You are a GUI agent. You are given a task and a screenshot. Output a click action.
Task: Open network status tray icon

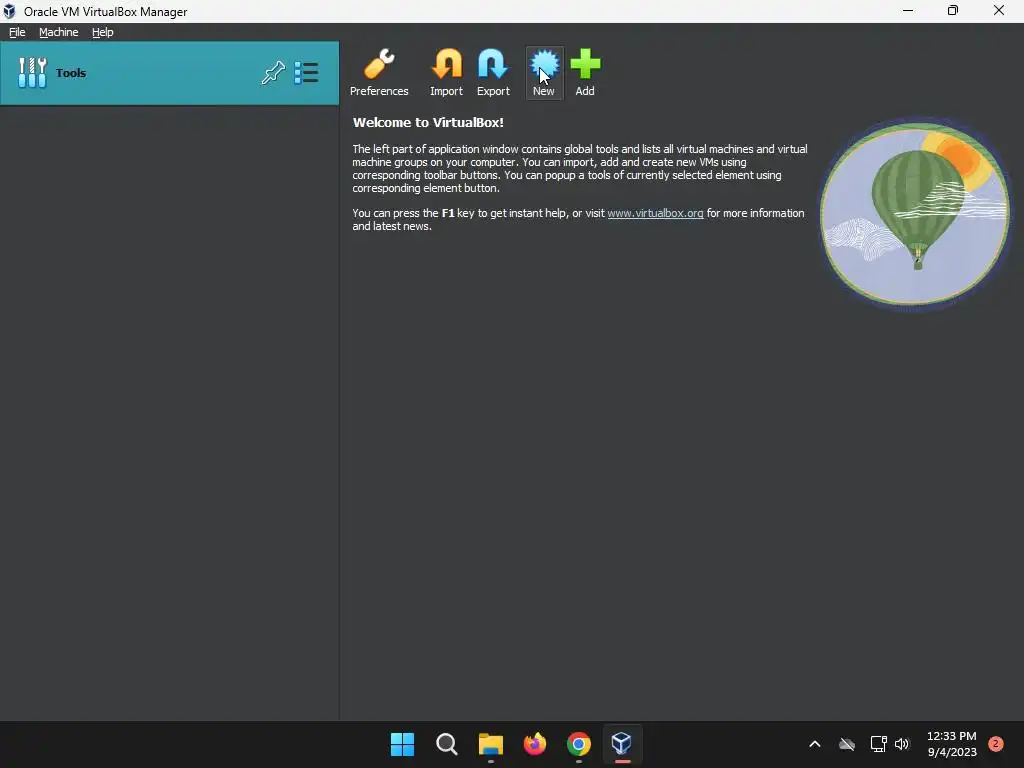click(x=878, y=744)
